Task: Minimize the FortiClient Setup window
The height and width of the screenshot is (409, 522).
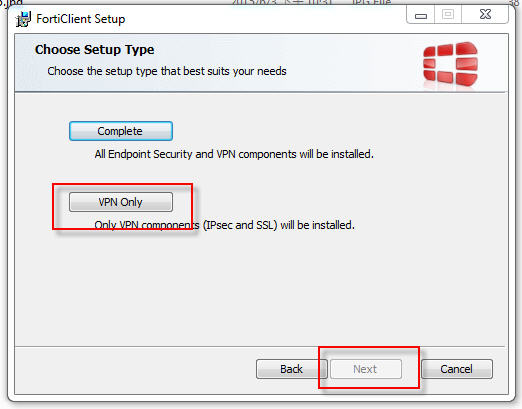Action: point(421,15)
